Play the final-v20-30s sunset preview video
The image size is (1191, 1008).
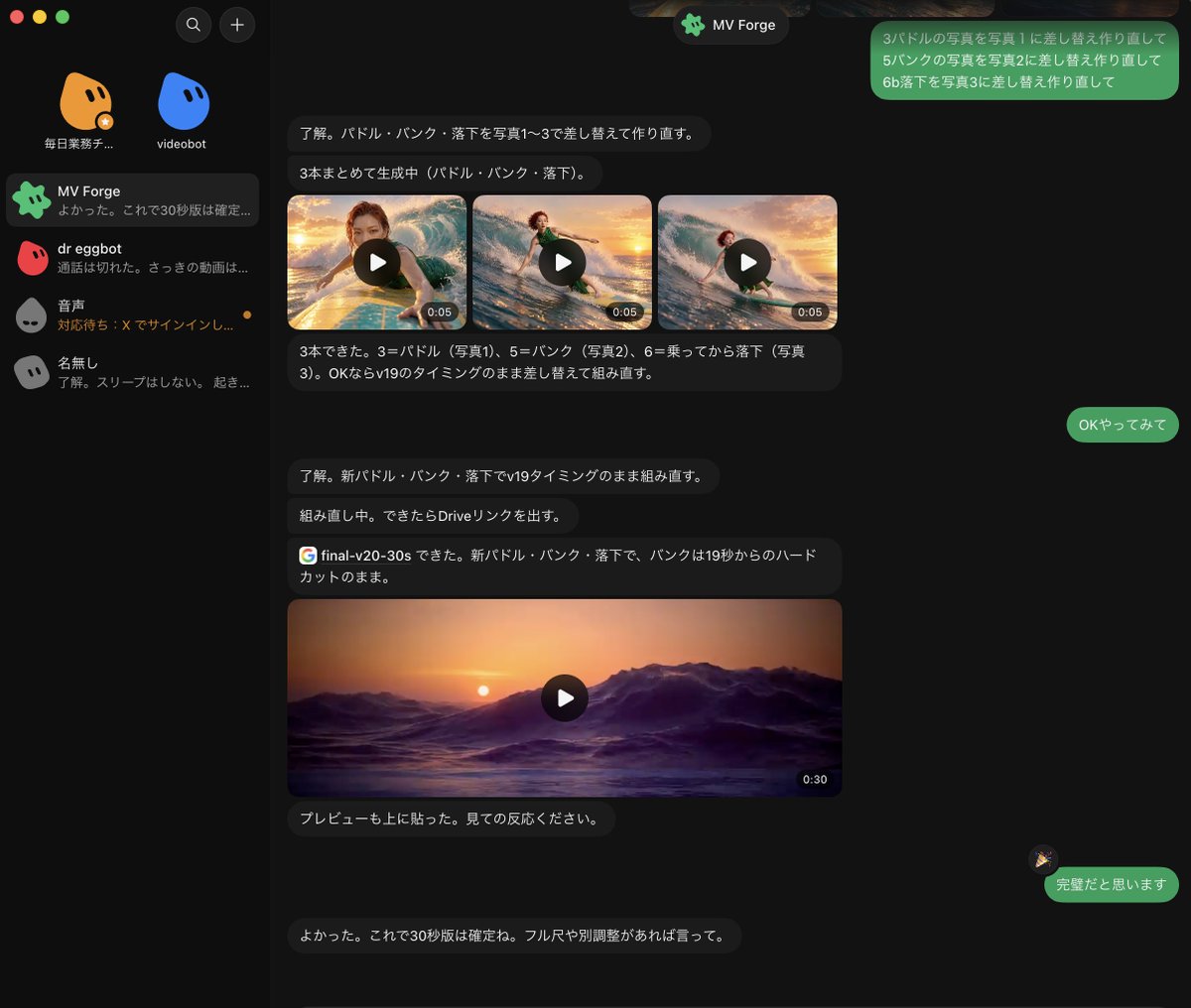pos(565,698)
